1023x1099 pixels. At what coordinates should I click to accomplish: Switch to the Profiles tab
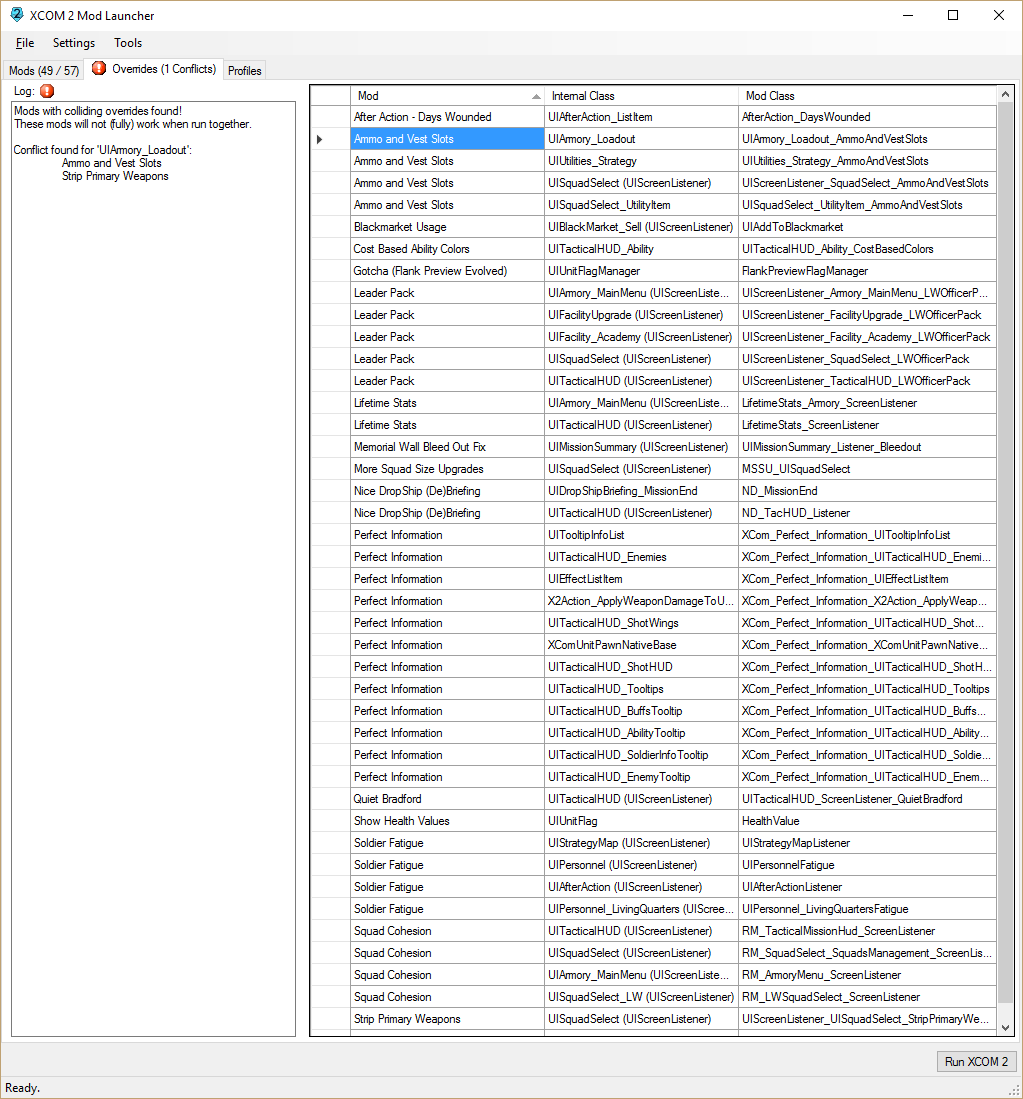pyautogui.click(x=245, y=70)
